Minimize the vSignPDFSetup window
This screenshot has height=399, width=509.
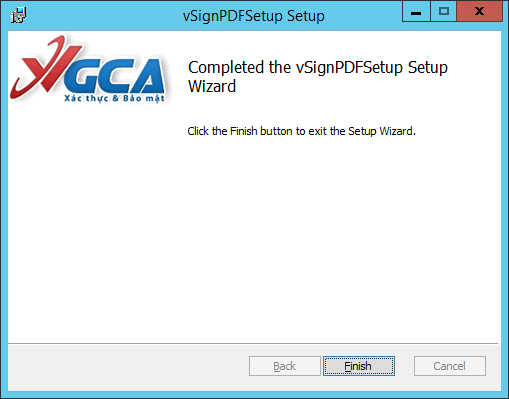[416, 11]
